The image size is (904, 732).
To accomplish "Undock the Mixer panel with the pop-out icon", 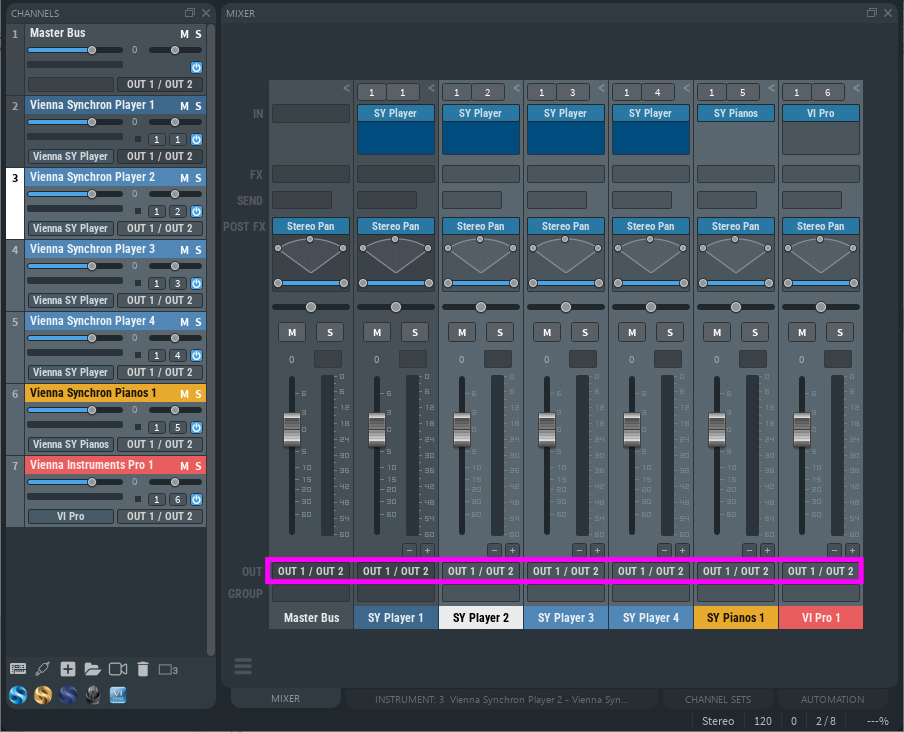I will [x=872, y=13].
